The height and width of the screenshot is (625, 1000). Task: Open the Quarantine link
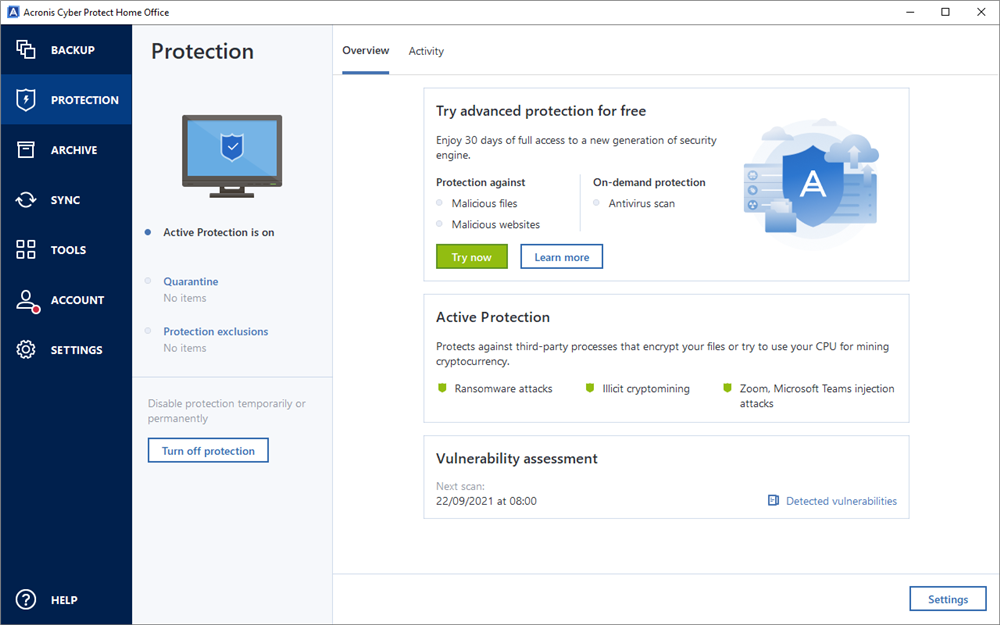190,282
